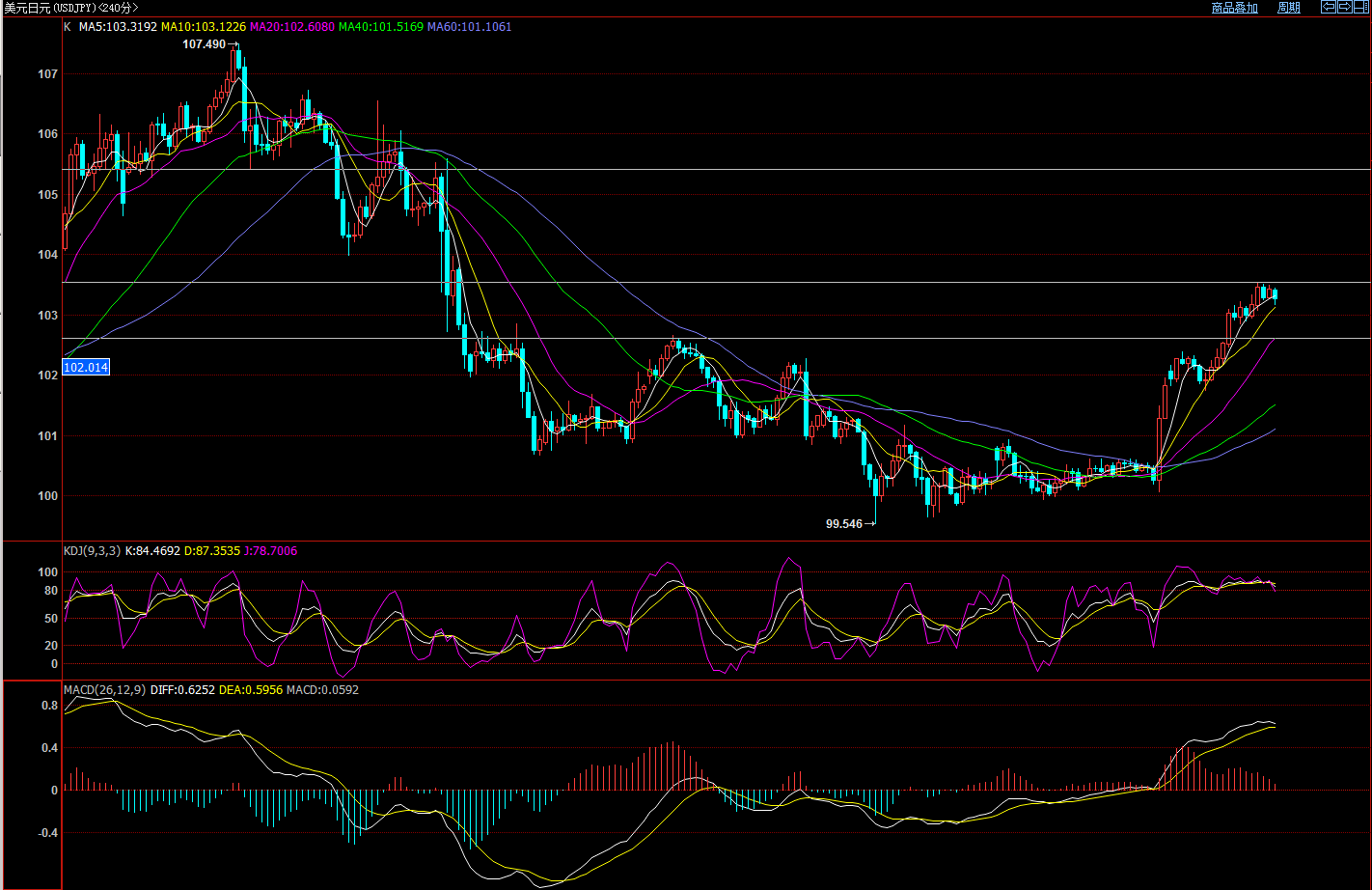Open the 商品叠加 overlay link
Image resolution: width=1372 pixels, height=890 pixels.
[x=1234, y=8]
